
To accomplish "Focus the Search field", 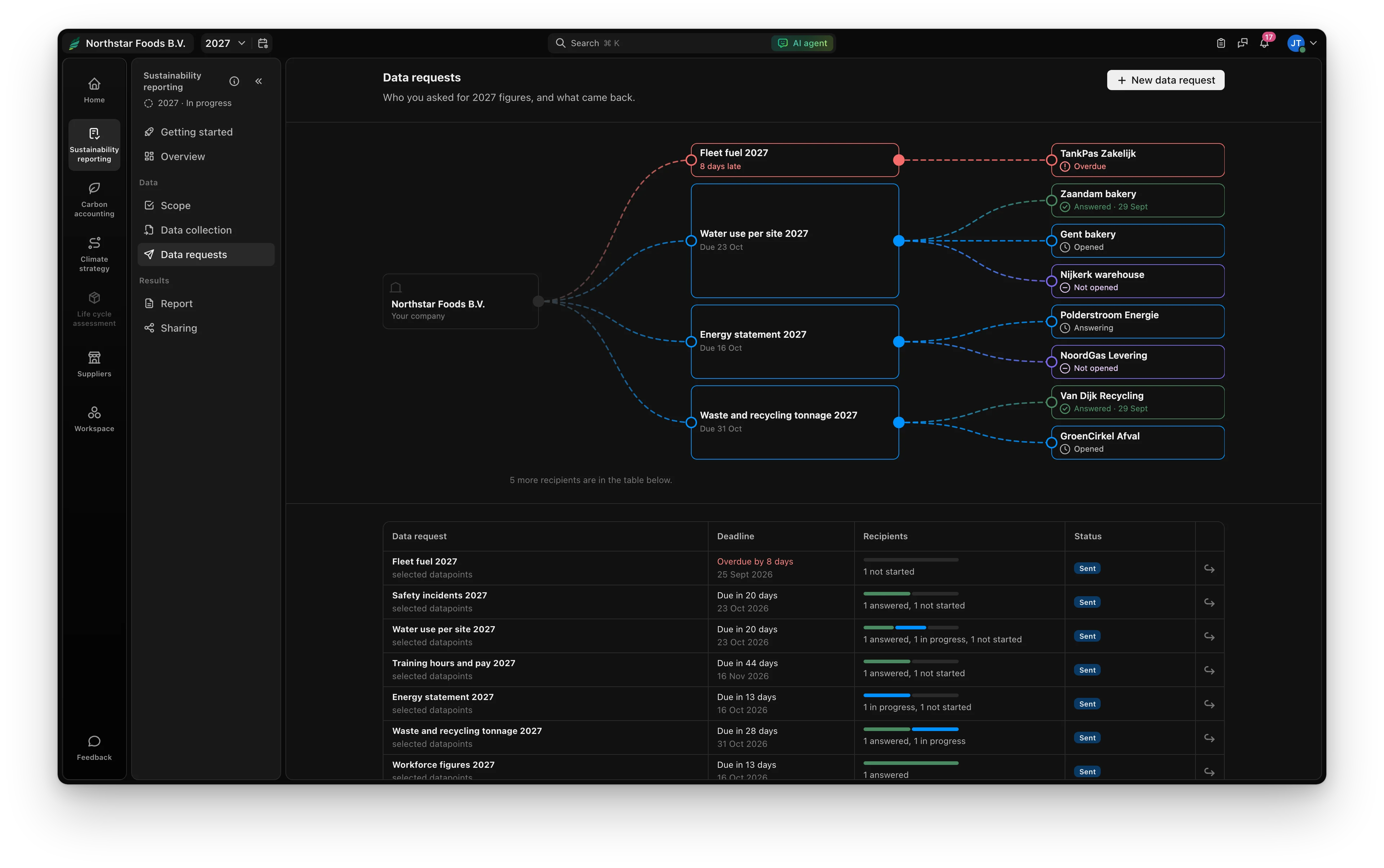I will click(x=659, y=43).
